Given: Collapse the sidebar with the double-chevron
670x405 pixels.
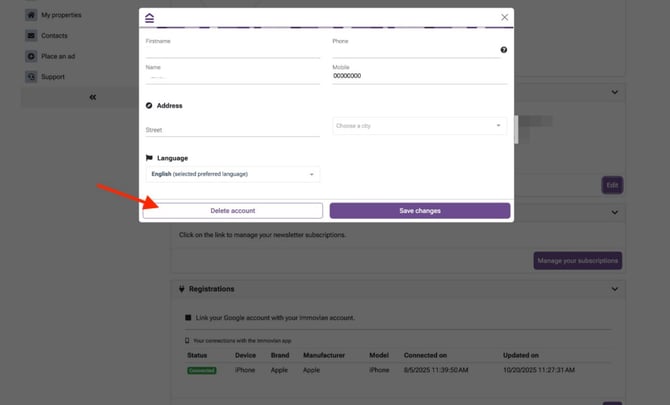Looking at the screenshot, I should [93, 97].
